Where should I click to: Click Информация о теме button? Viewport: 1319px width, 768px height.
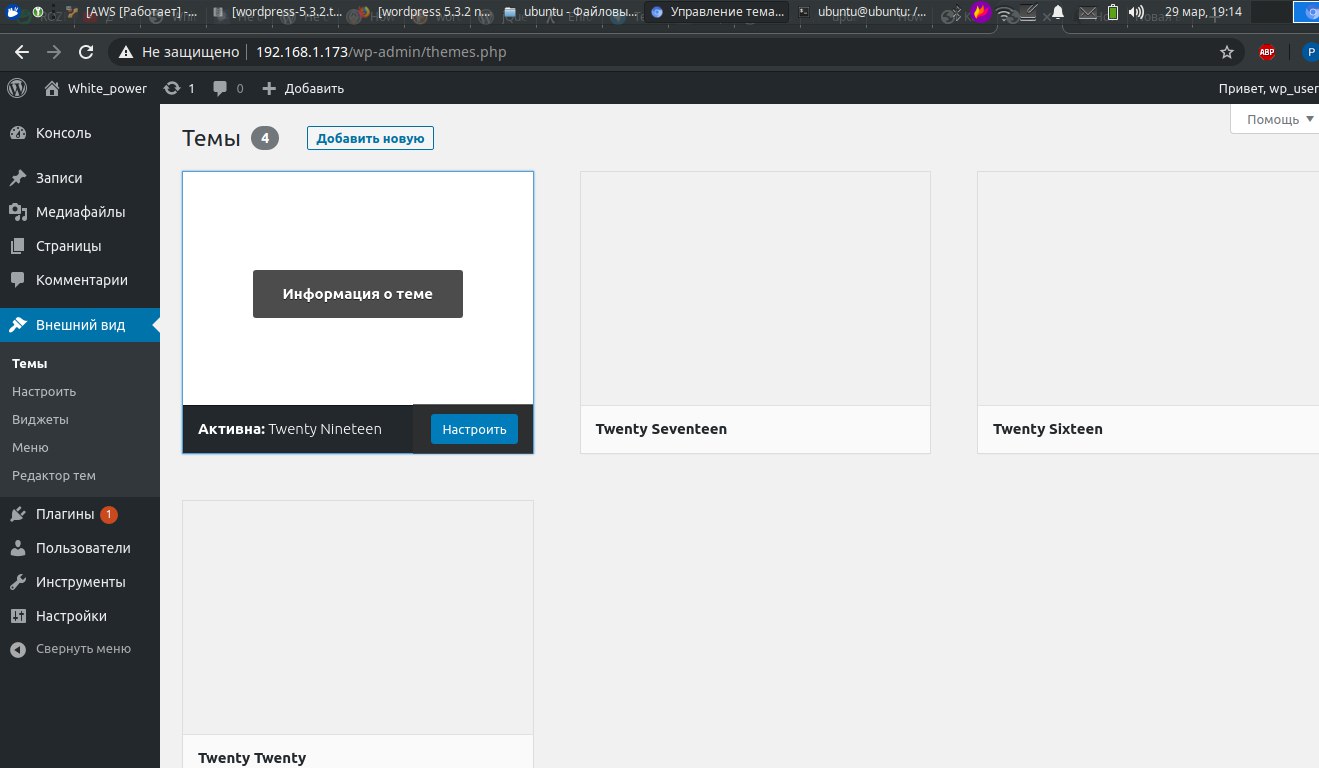pyautogui.click(x=358, y=294)
